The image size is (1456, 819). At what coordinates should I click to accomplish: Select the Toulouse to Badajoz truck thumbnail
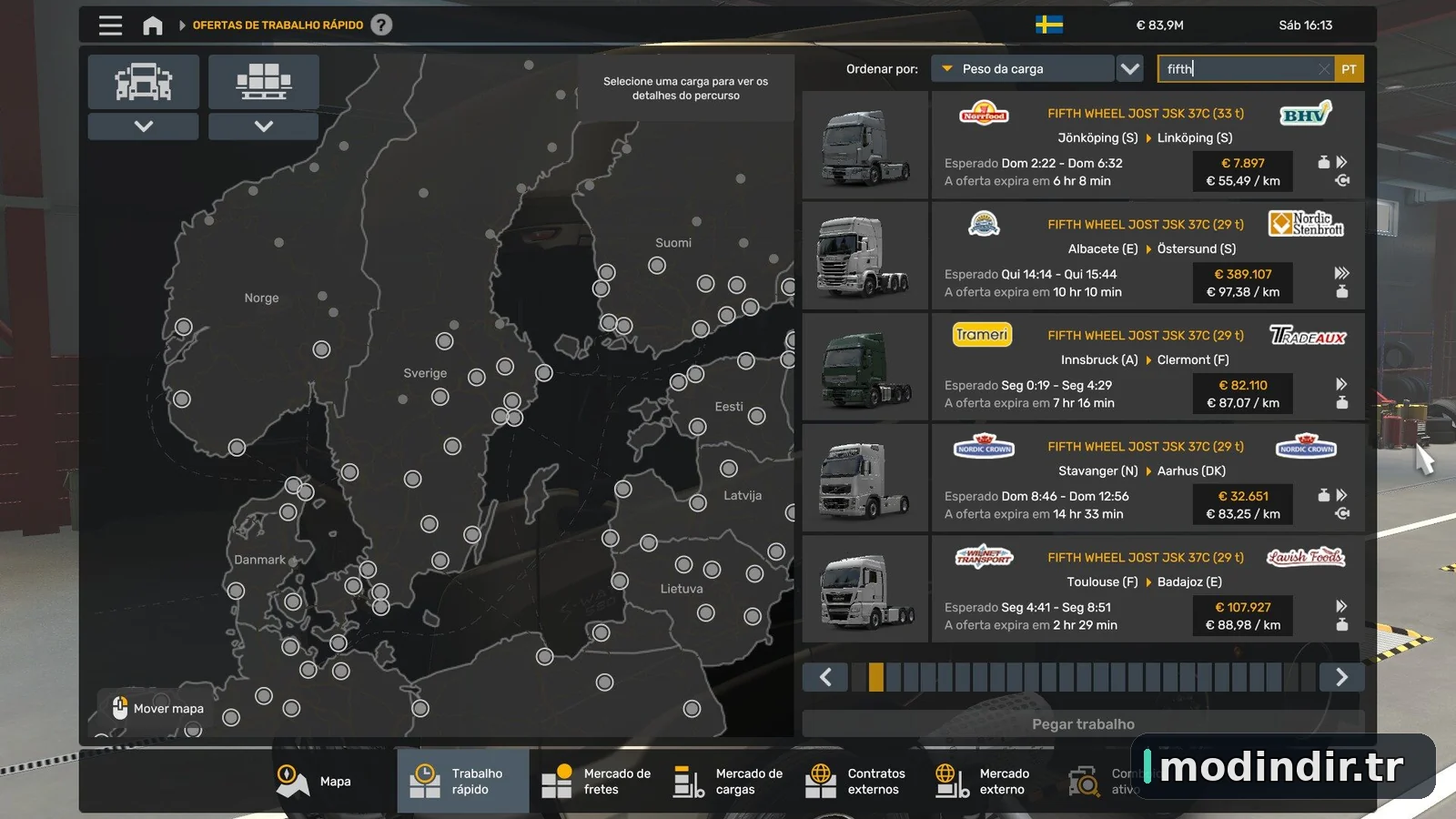(865, 590)
